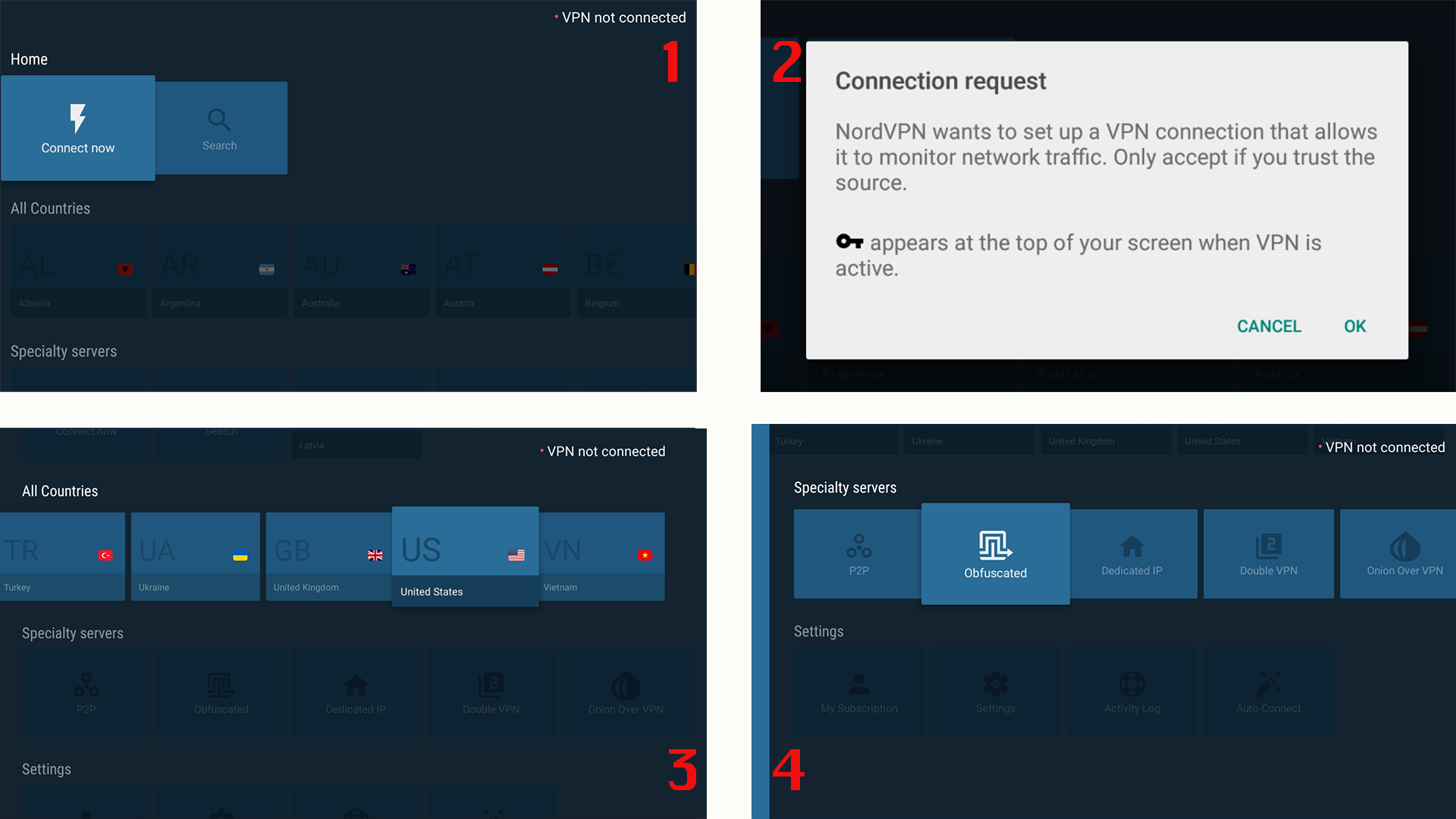Open the dimmed Obfuscated tile in panel 3
The width and height of the screenshot is (1456, 819).
[x=221, y=692]
